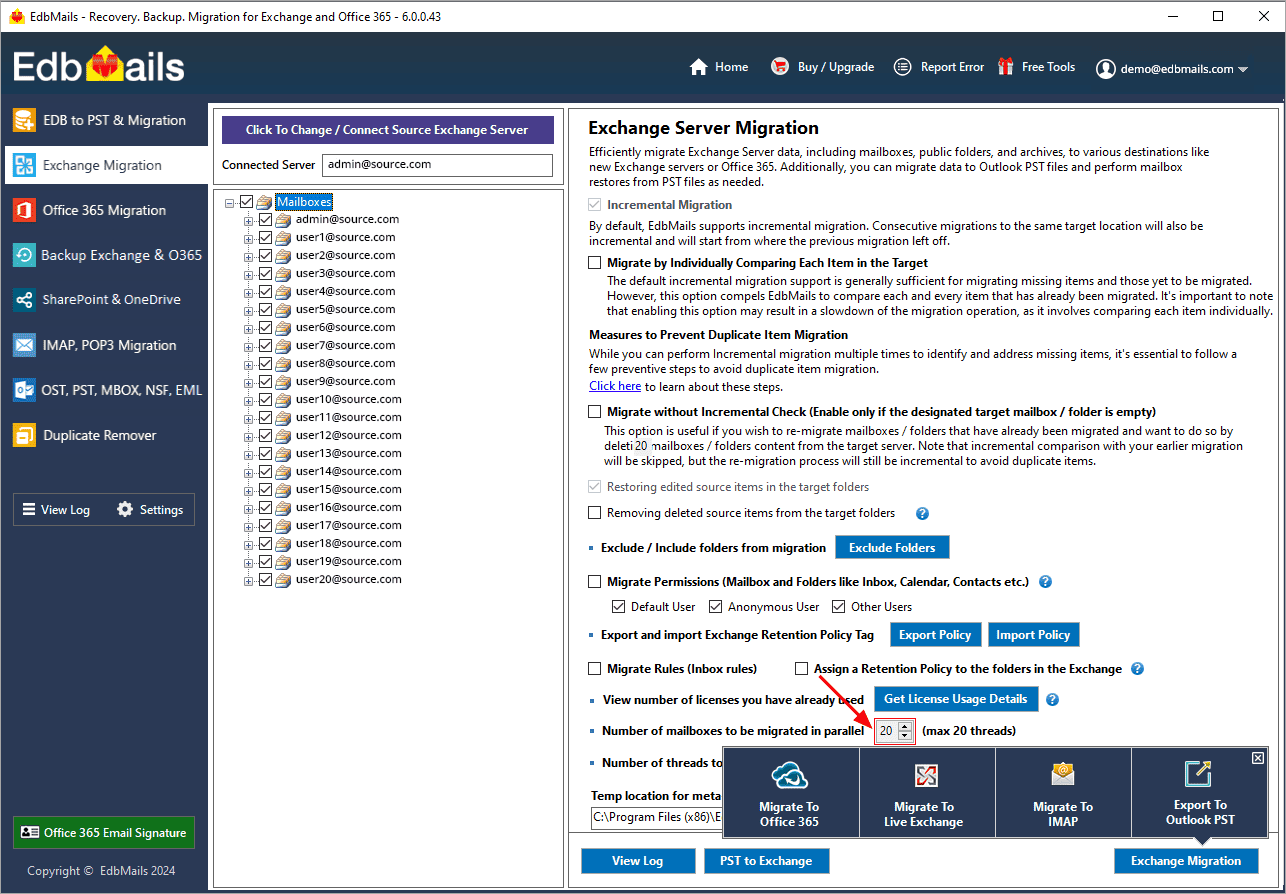Viewport: 1286px width, 894px height.
Task: Expand the user3@source.com mailbox node
Action: (x=249, y=274)
